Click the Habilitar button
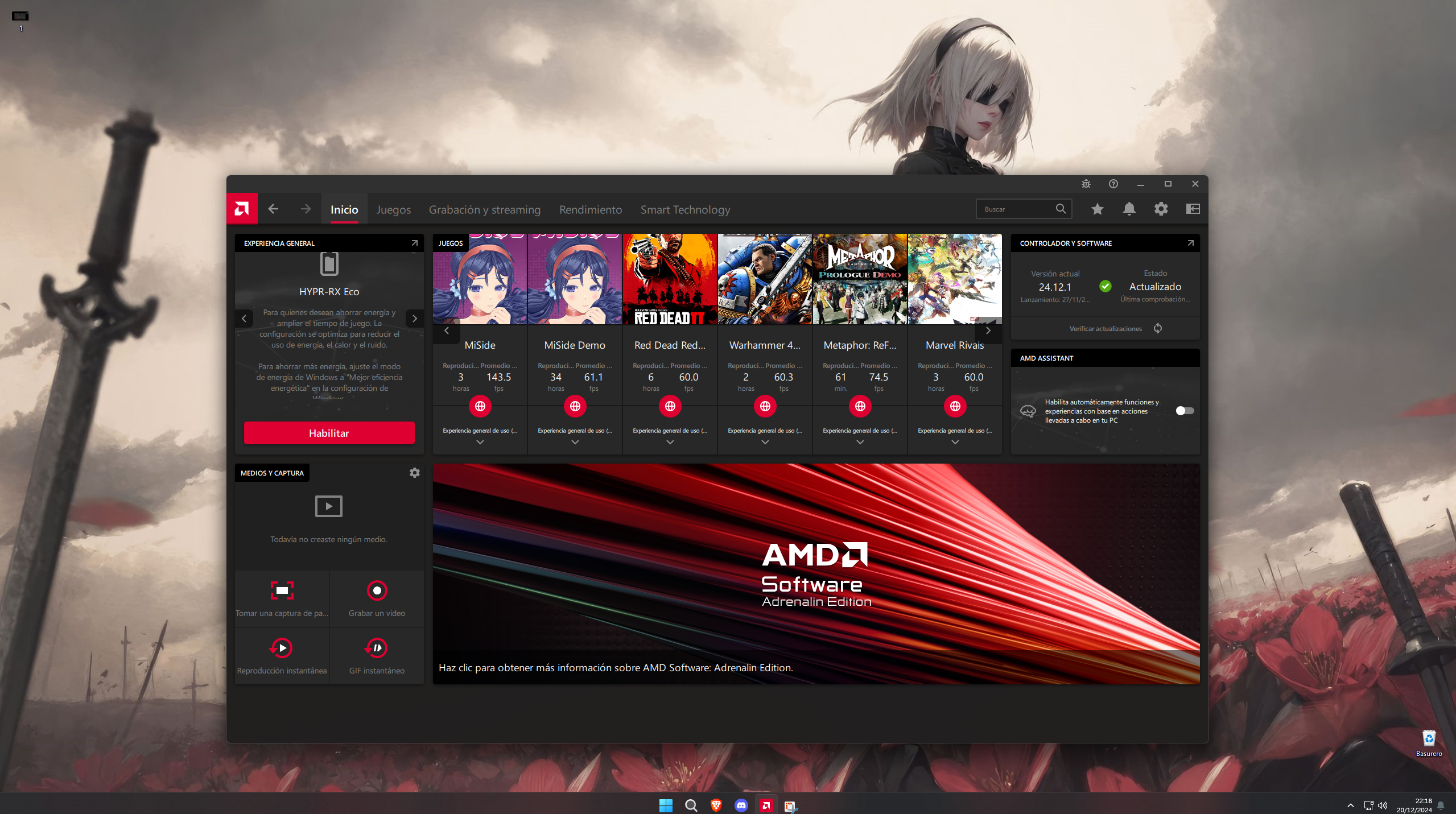This screenshot has height=814, width=1456. pos(329,433)
